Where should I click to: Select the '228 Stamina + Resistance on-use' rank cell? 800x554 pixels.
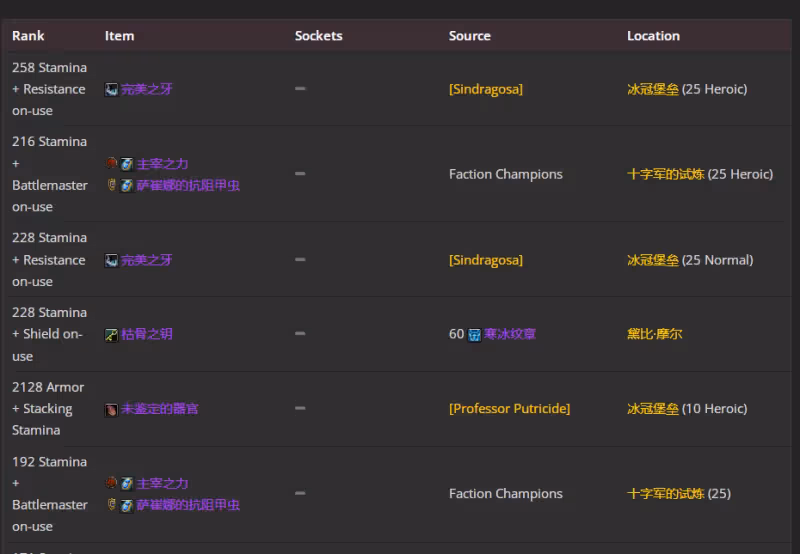click(x=49, y=260)
